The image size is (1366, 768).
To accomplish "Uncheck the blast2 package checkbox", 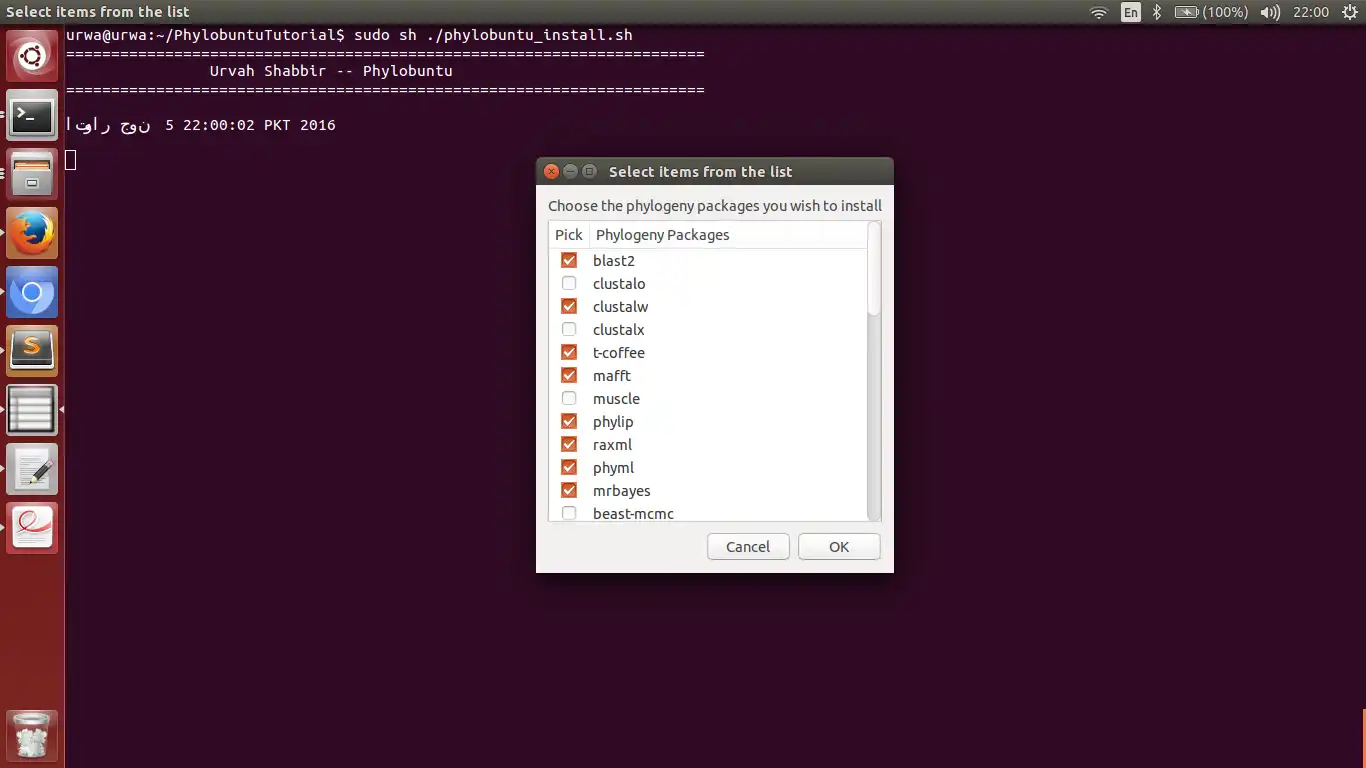I will pyautogui.click(x=569, y=260).
